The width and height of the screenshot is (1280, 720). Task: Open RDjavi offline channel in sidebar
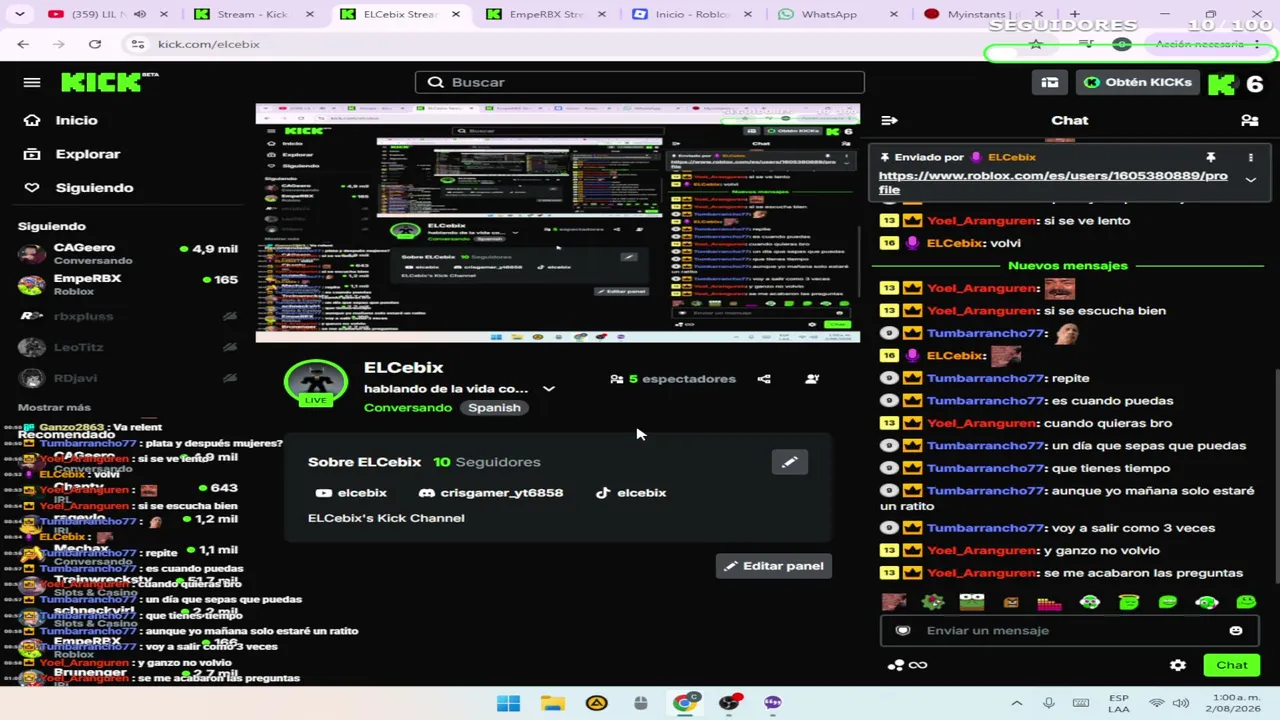(127, 378)
